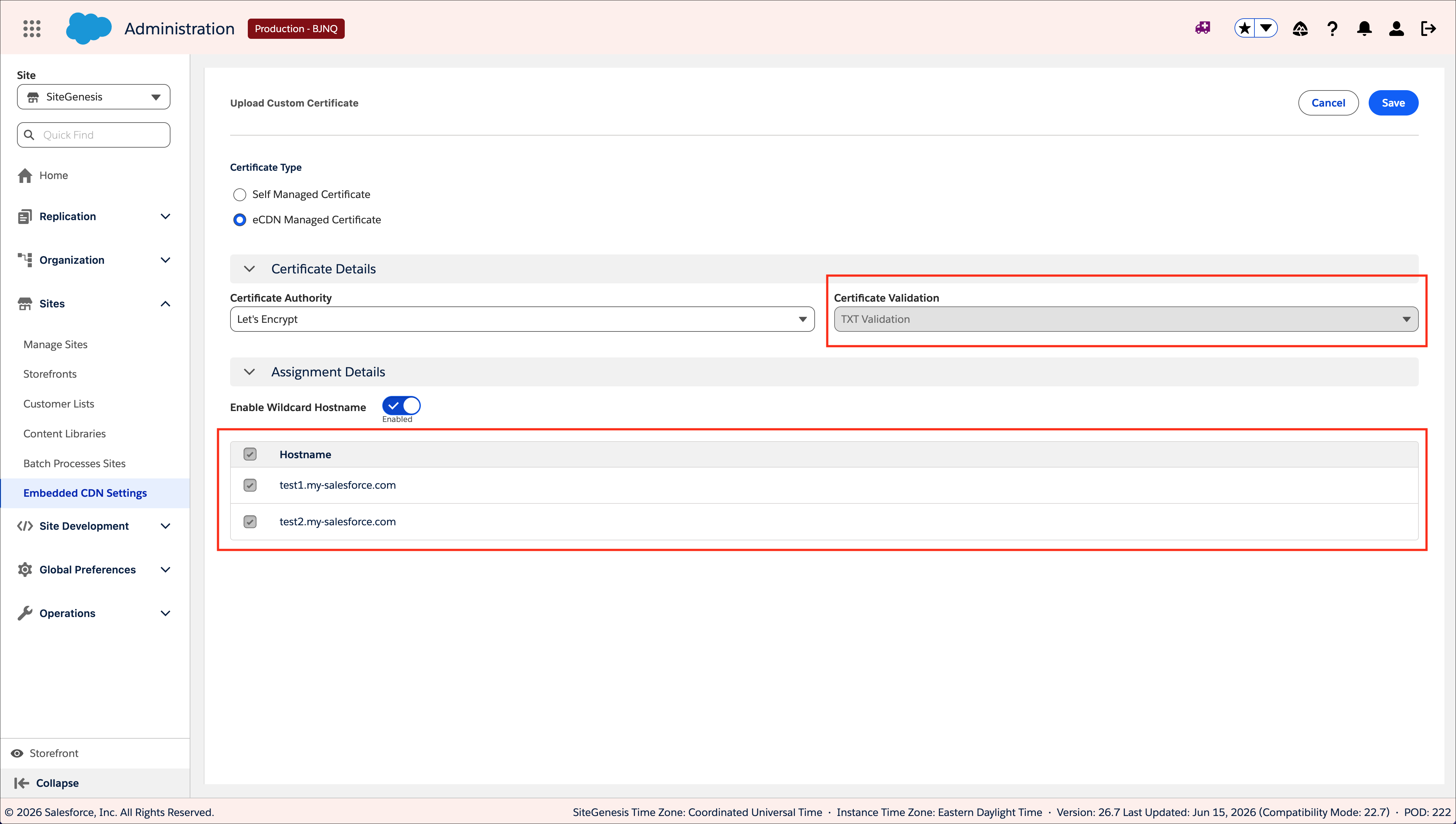Click test1.my-salesforce.com hostname text
The width and height of the screenshot is (1456, 824).
pos(337,485)
